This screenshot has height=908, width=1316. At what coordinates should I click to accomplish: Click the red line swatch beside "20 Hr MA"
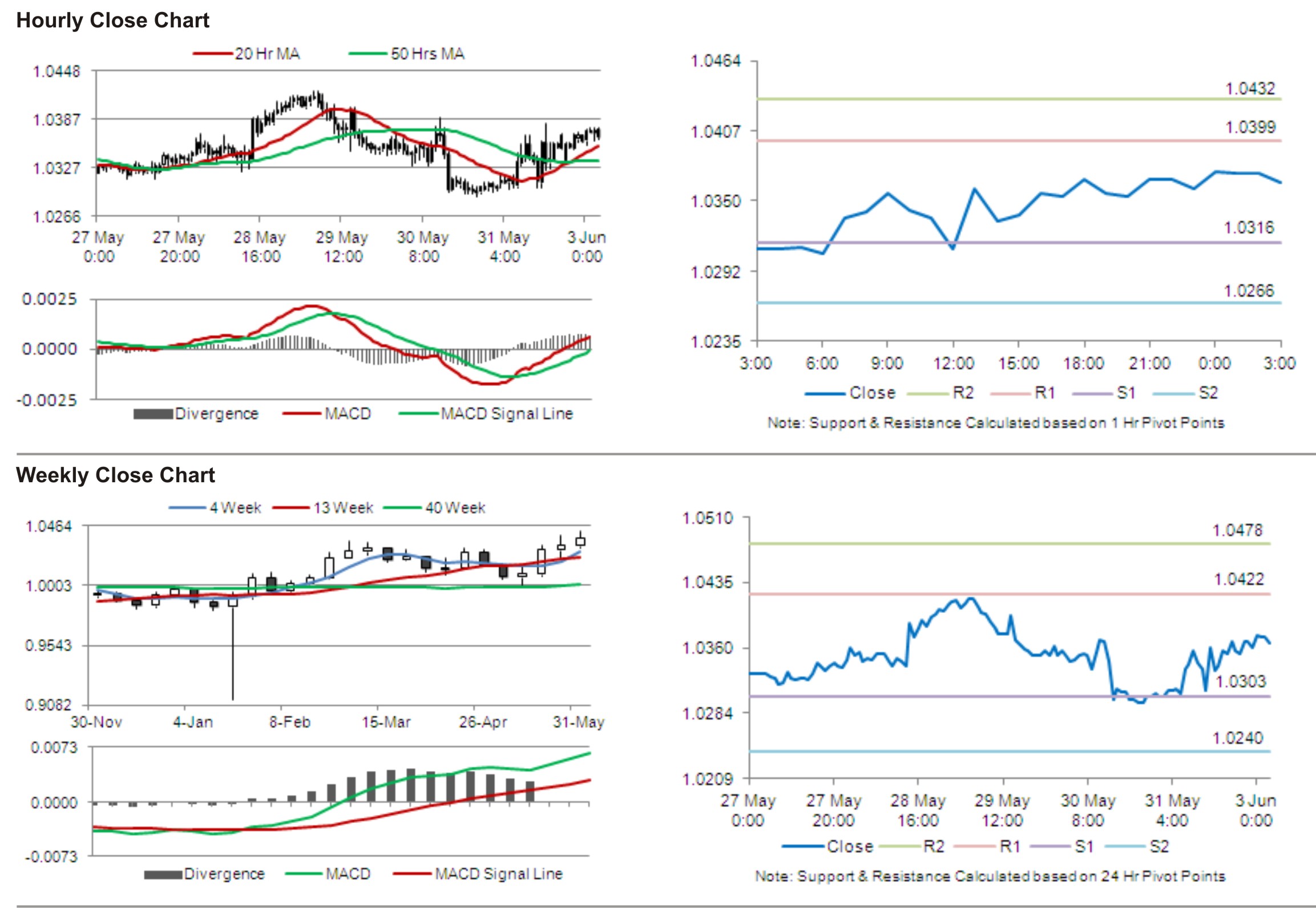pos(213,54)
